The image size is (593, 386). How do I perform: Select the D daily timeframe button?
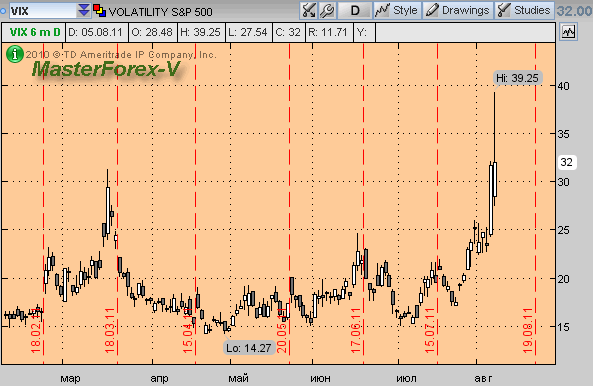[x=354, y=10]
